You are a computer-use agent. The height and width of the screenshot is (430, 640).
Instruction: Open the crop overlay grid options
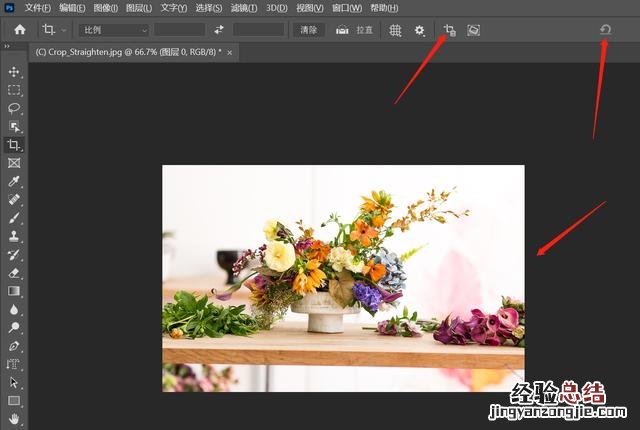pos(396,30)
